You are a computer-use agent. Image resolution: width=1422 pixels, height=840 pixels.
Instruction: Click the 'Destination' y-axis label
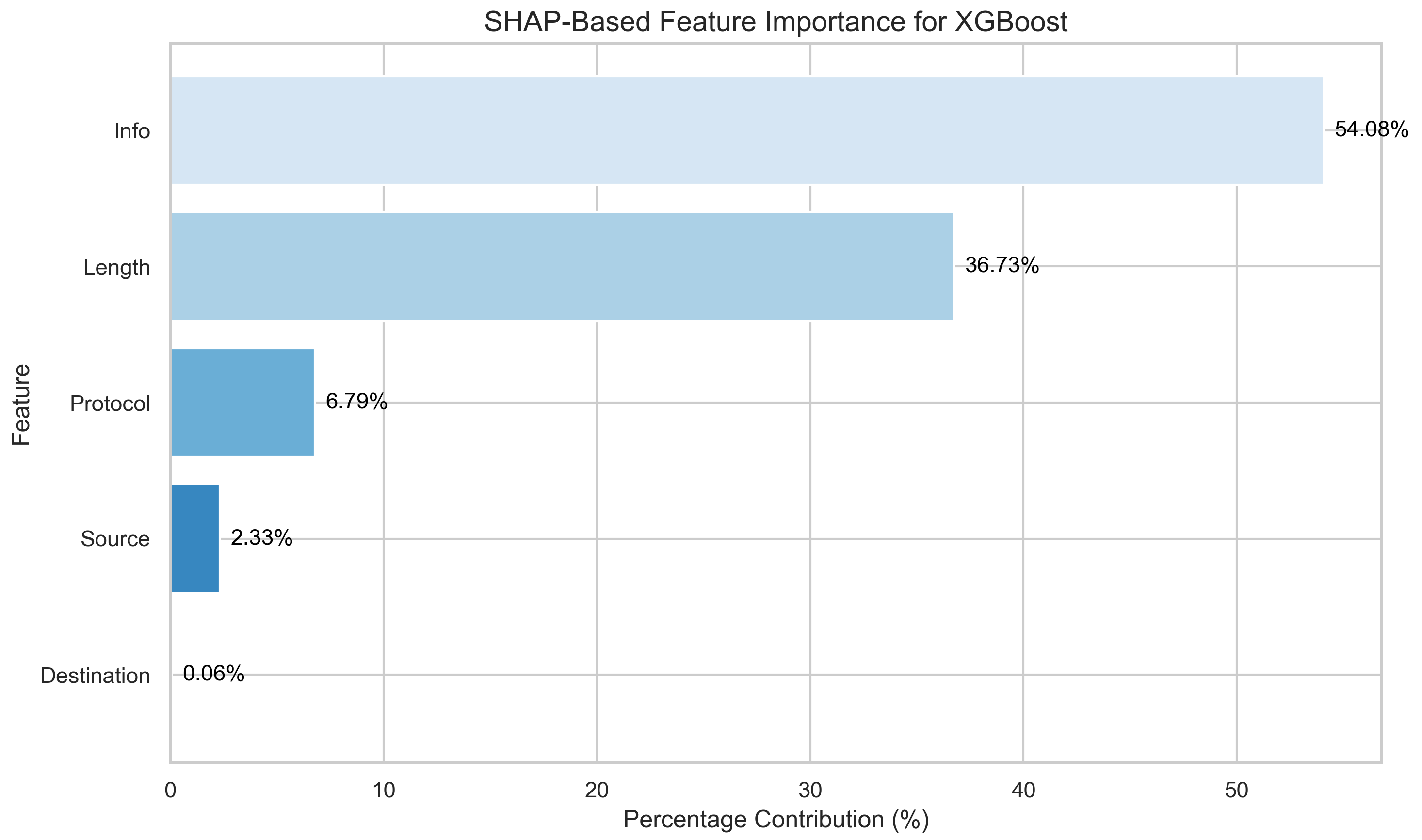pyautogui.click(x=95, y=676)
